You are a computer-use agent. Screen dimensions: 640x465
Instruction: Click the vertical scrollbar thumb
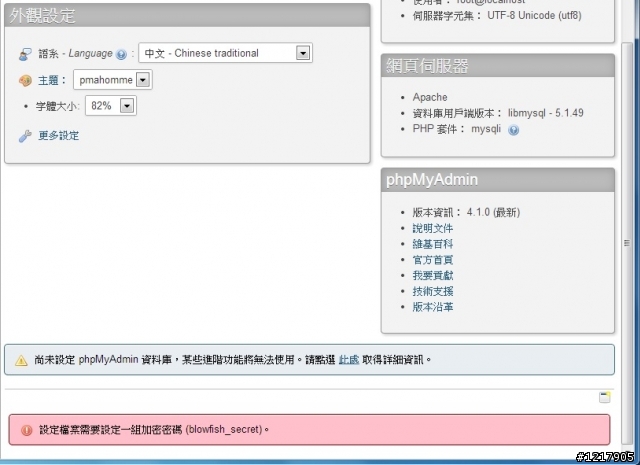coord(627,243)
